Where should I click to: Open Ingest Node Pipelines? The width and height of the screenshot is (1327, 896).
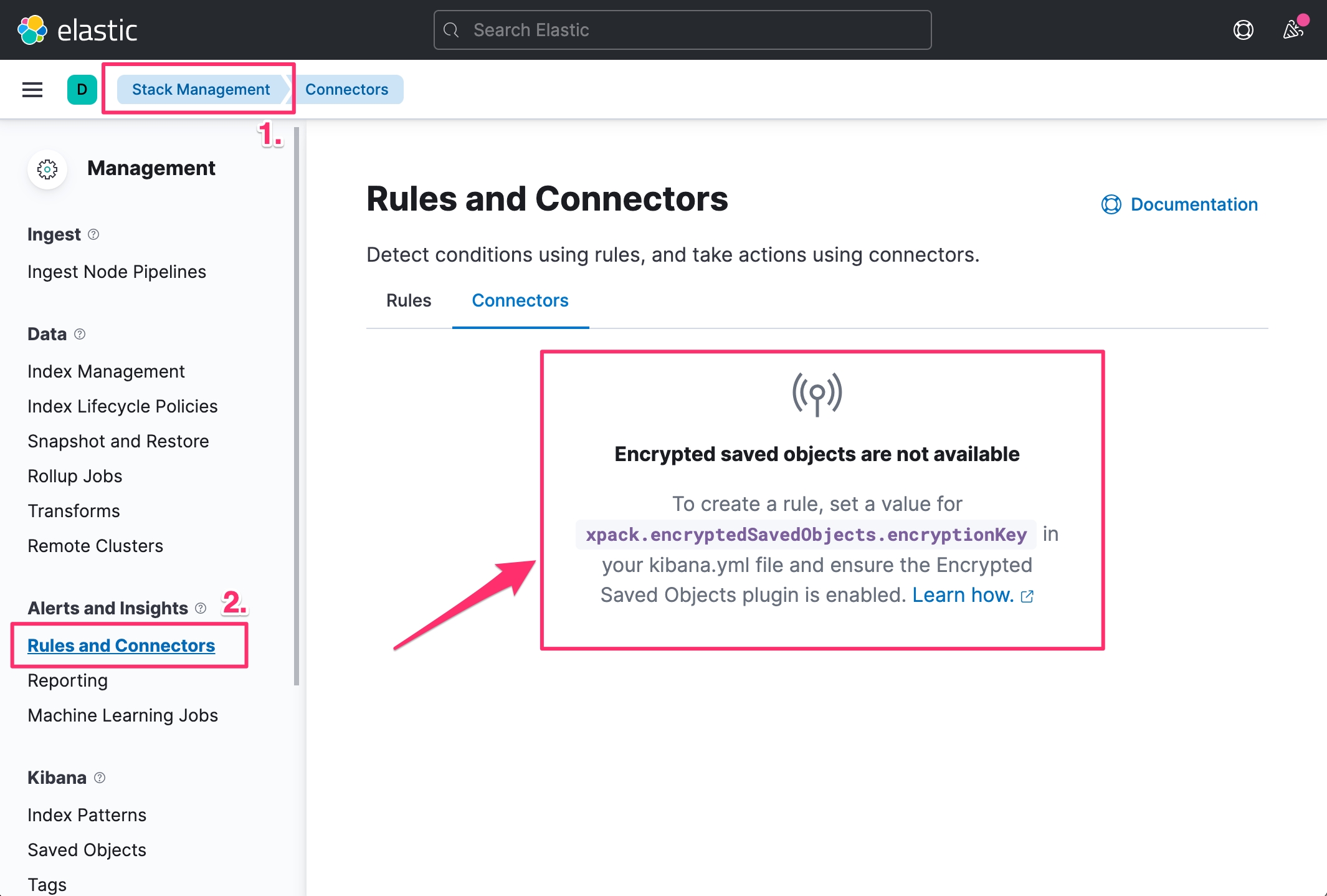point(117,272)
